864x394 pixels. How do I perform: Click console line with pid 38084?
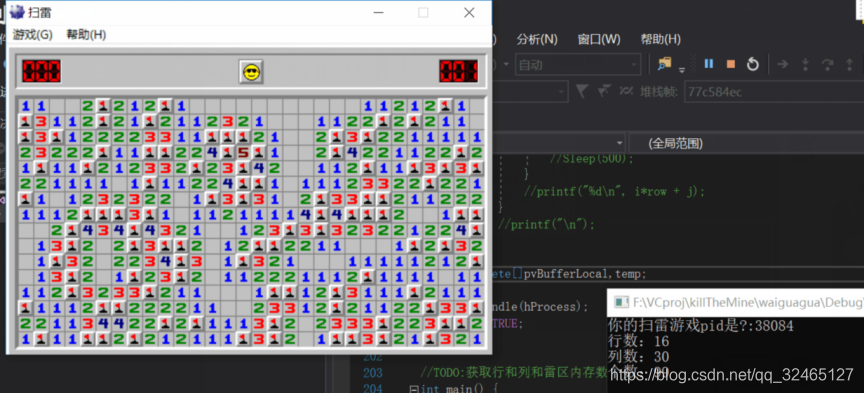click(700, 326)
